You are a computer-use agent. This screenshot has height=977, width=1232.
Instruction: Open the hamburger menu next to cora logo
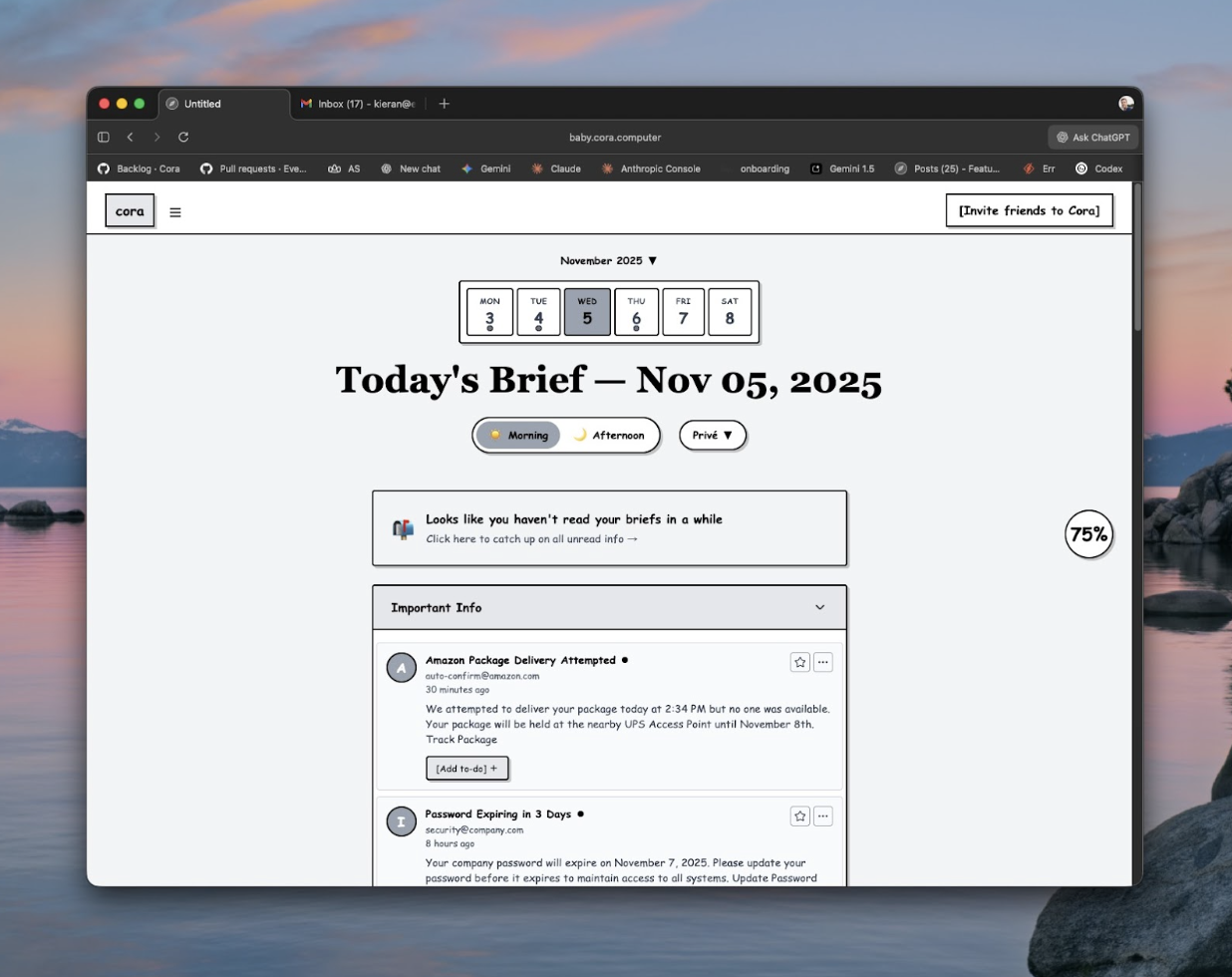[x=175, y=212]
